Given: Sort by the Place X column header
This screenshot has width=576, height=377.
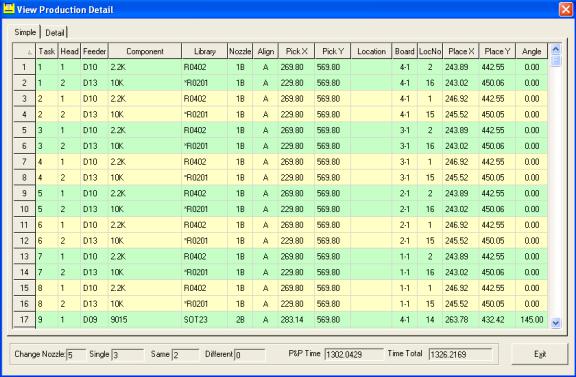Looking at the screenshot, I should 461,51.
